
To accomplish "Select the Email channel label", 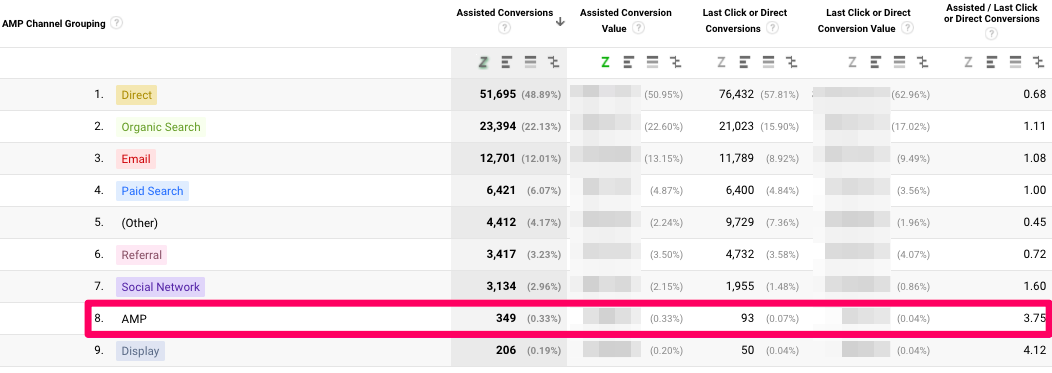I will pos(136,159).
